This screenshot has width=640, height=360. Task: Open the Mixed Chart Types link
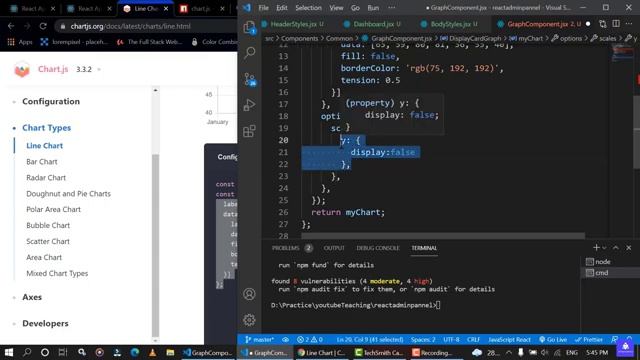point(57,273)
